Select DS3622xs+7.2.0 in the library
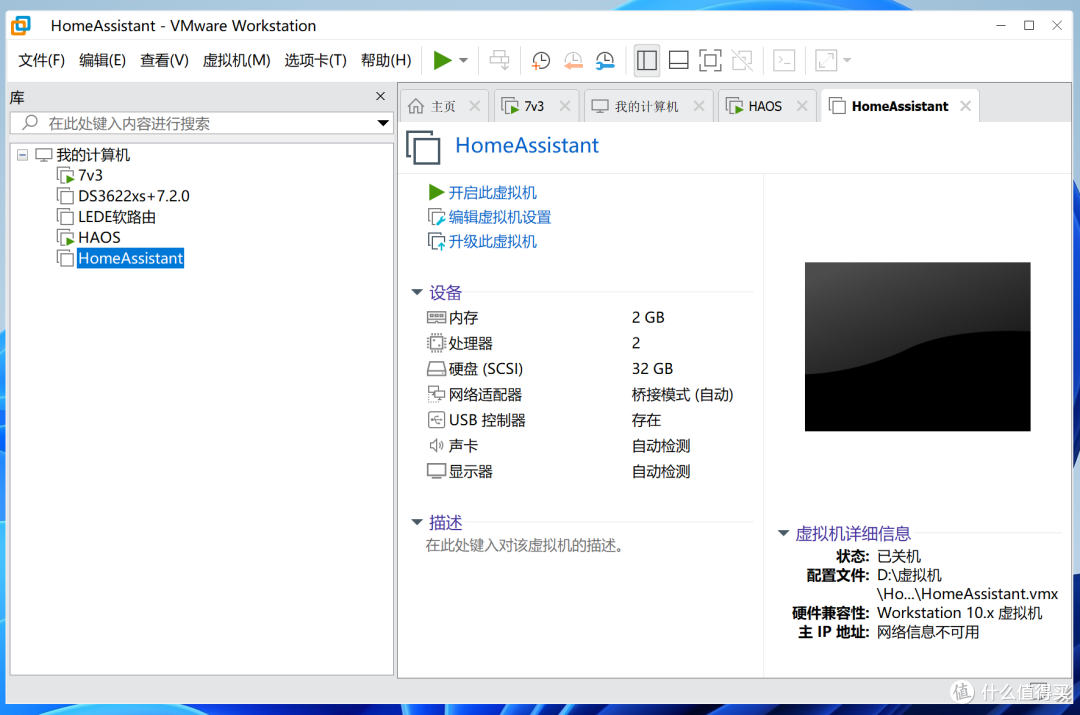1080x715 pixels. [x=134, y=196]
